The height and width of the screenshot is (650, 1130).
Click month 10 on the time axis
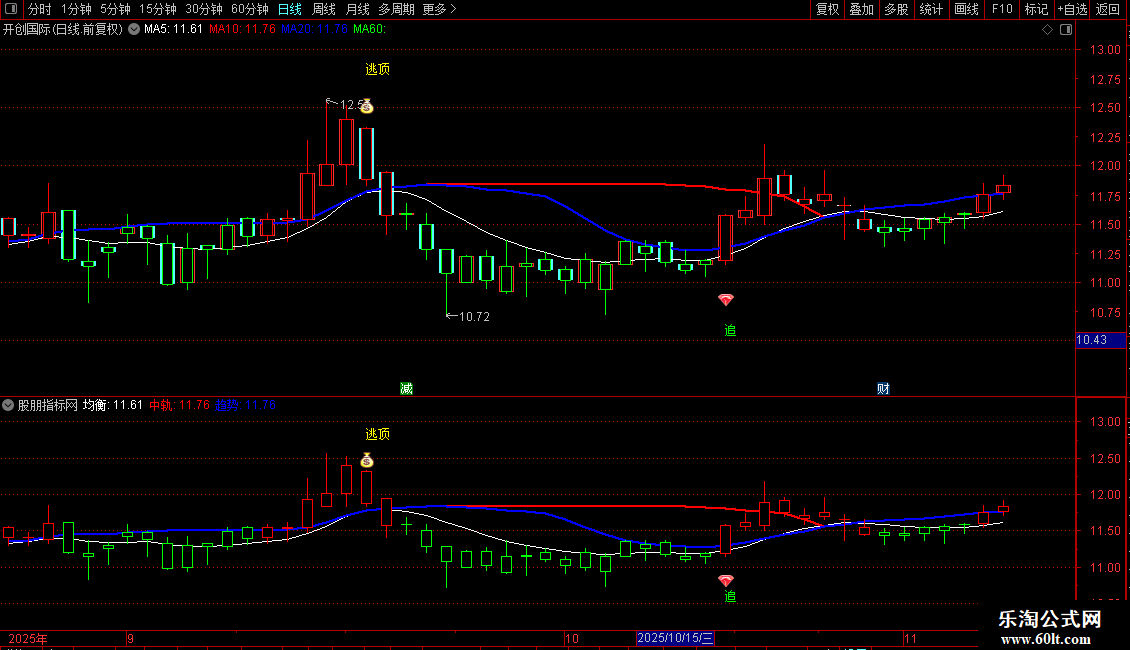572,638
